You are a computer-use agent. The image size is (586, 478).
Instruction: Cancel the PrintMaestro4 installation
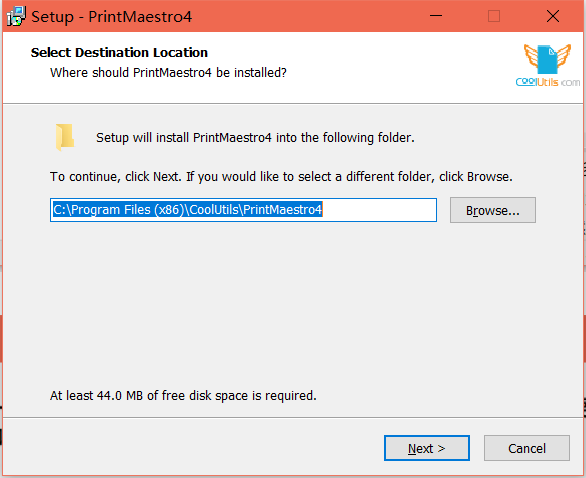click(x=527, y=448)
